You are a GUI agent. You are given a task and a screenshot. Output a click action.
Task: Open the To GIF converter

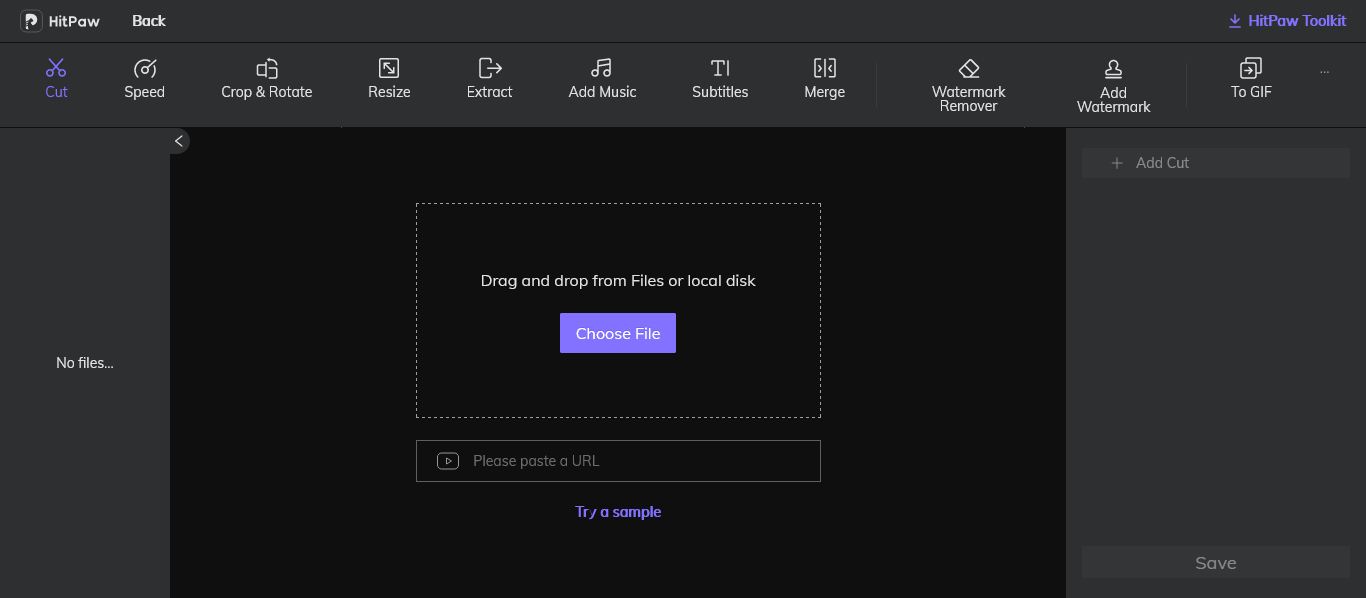click(x=1251, y=79)
